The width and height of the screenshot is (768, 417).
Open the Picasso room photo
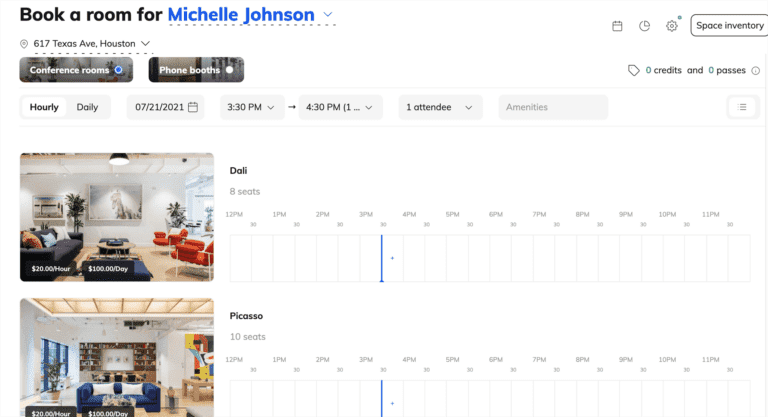[x=117, y=358]
